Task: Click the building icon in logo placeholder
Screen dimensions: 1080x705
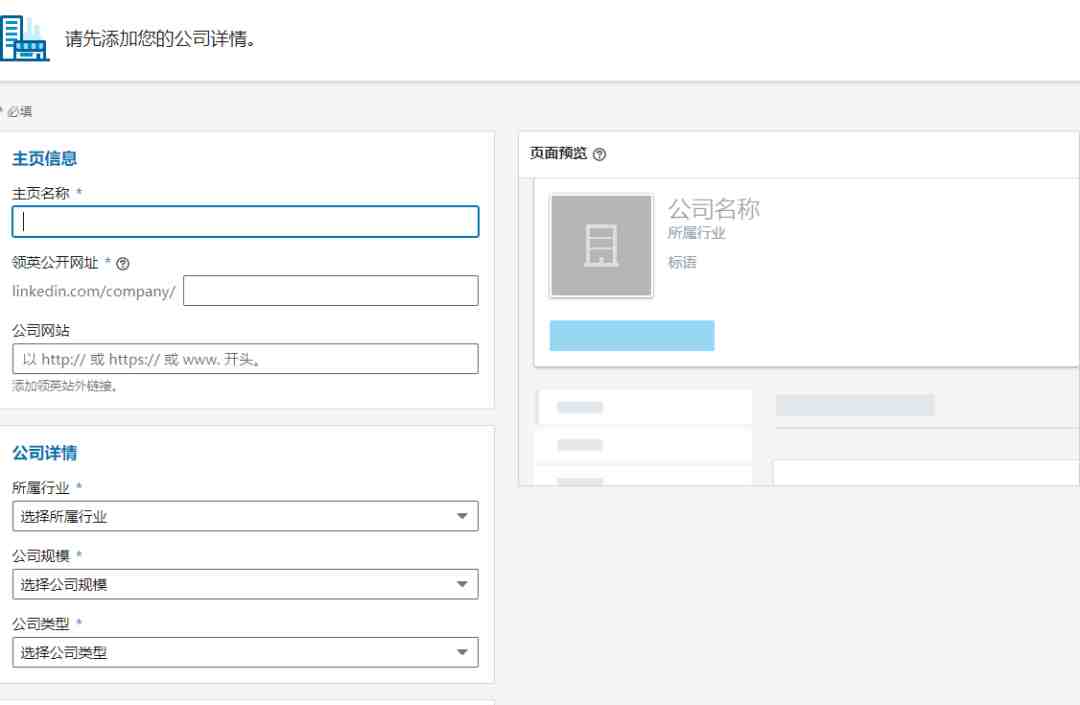Action: coord(601,246)
